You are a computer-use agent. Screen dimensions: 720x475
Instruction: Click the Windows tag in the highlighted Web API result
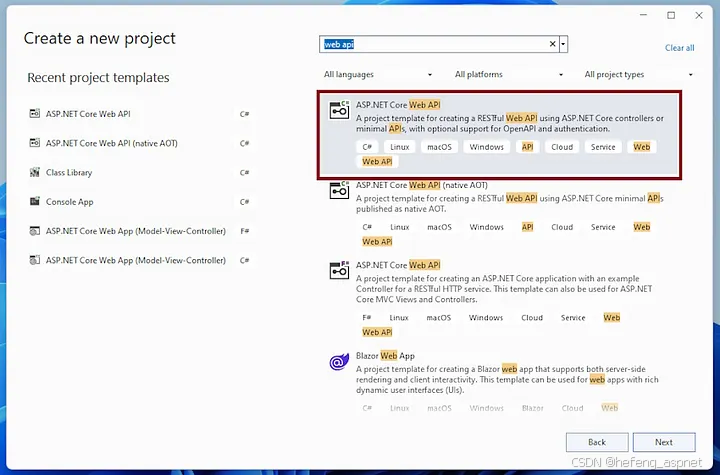[x=486, y=147]
